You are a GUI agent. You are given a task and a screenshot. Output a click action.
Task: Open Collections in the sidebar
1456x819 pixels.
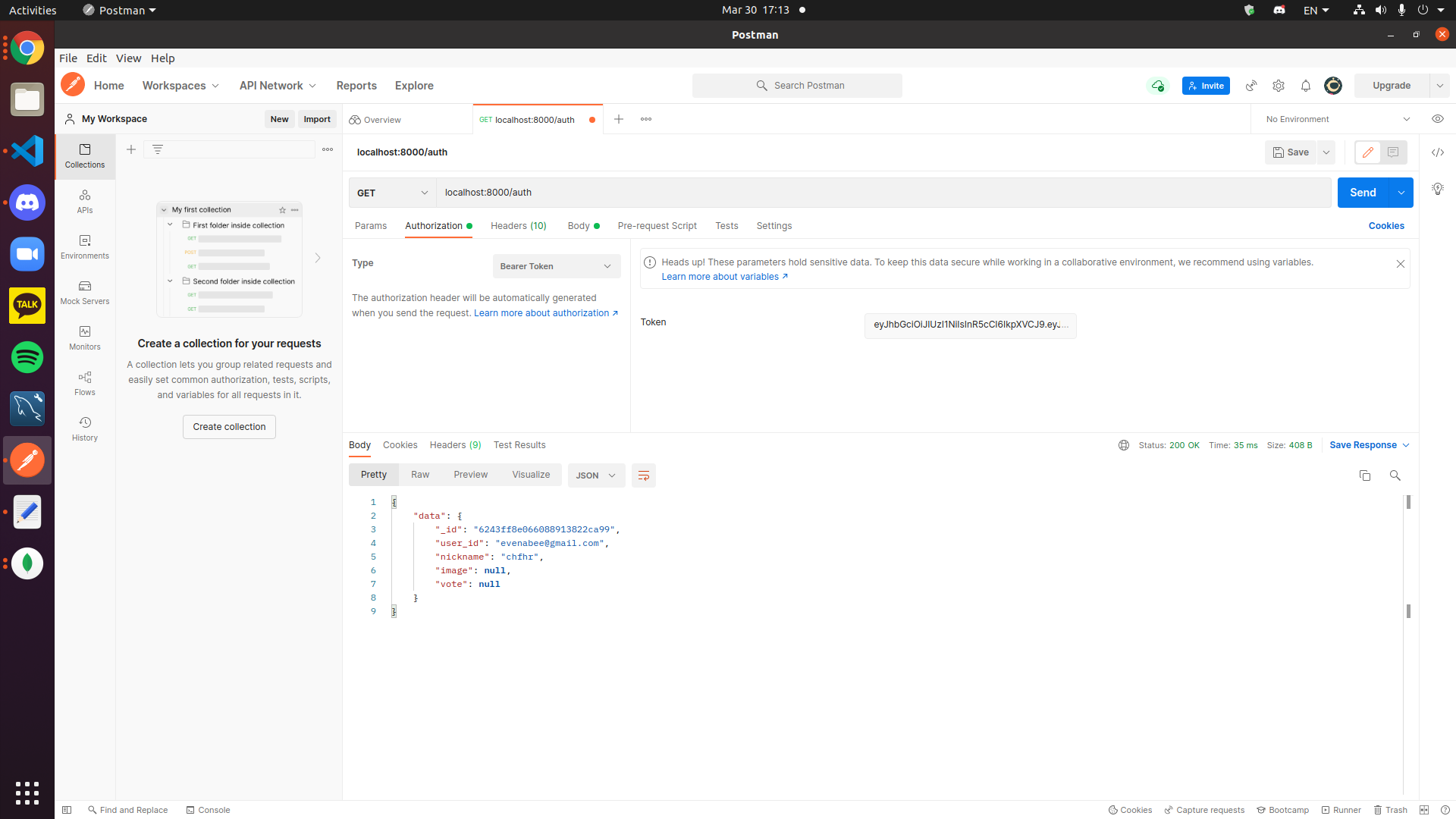point(85,156)
